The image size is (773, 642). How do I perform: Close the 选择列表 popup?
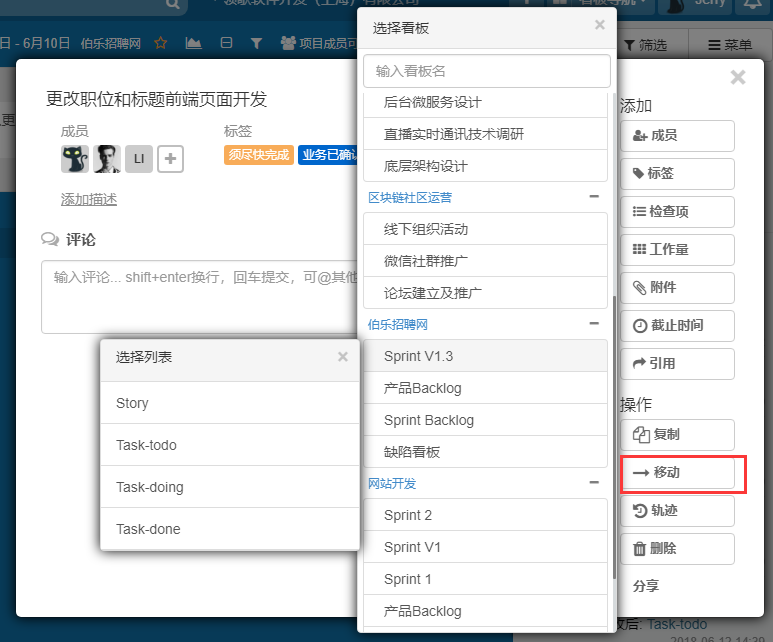click(343, 357)
